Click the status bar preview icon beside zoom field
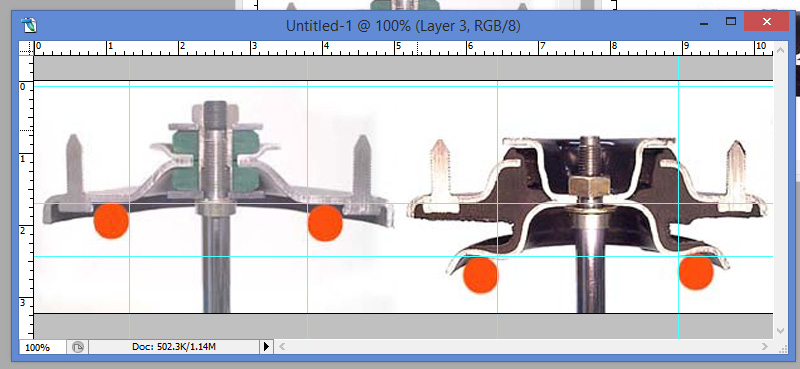The height and width of the screenshot is (369, 800). click(77, 347)
